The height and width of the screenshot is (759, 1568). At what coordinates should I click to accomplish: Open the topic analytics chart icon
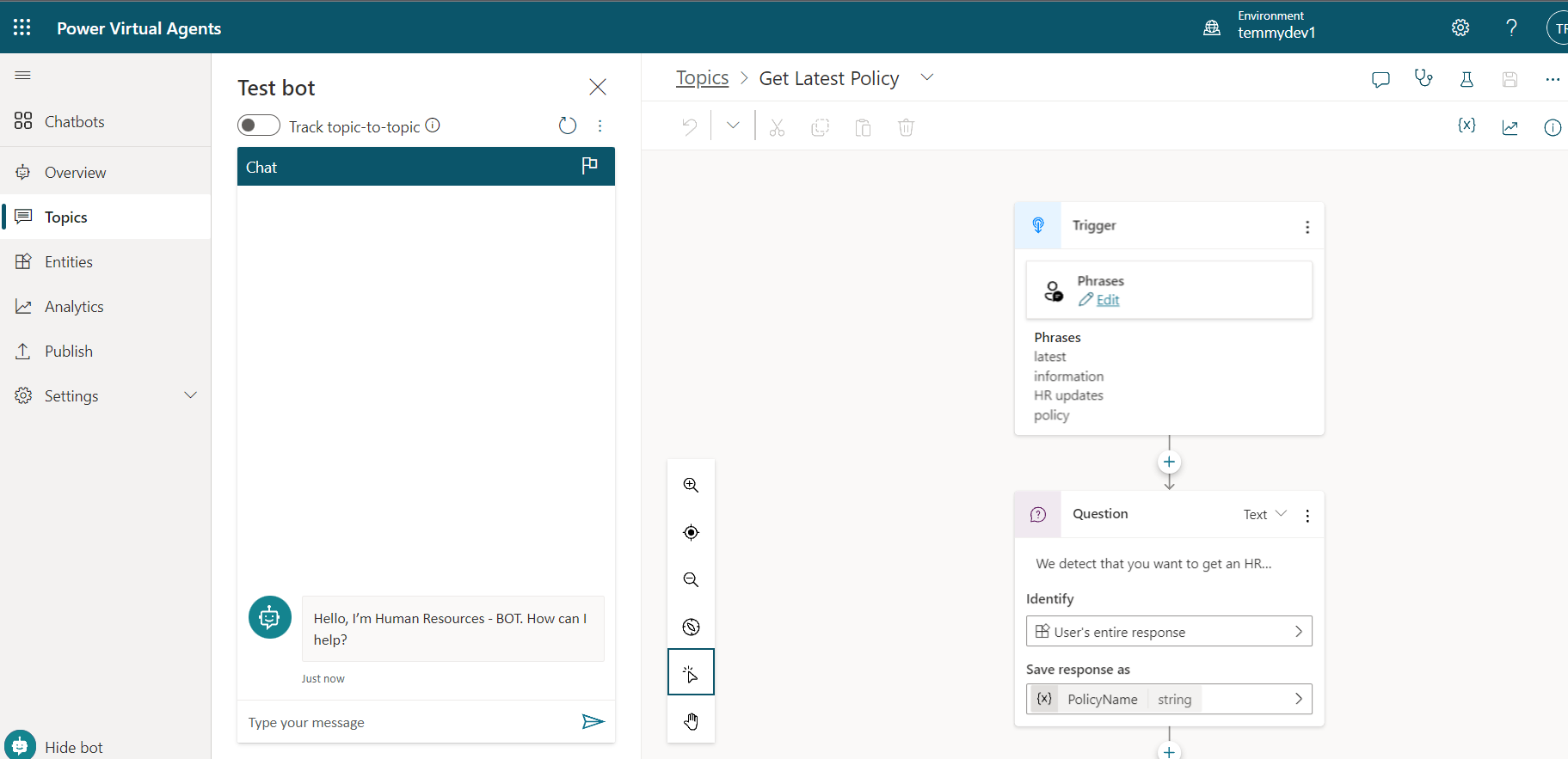pos(1510,127)
